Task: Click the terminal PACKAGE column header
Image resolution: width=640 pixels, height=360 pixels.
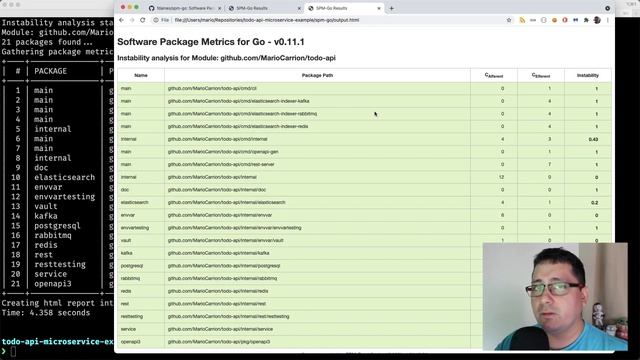Action: click(50, 71)
